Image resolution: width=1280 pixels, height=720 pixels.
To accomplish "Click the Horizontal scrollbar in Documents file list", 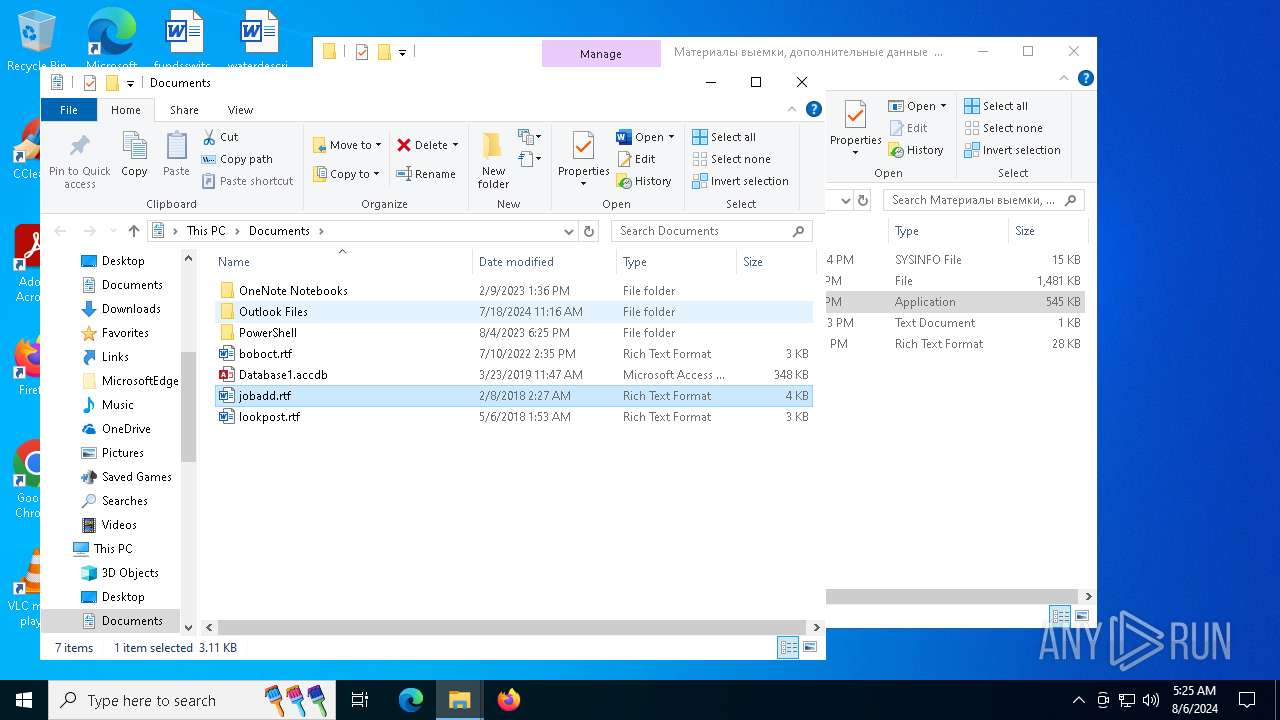I will [510, 628].
